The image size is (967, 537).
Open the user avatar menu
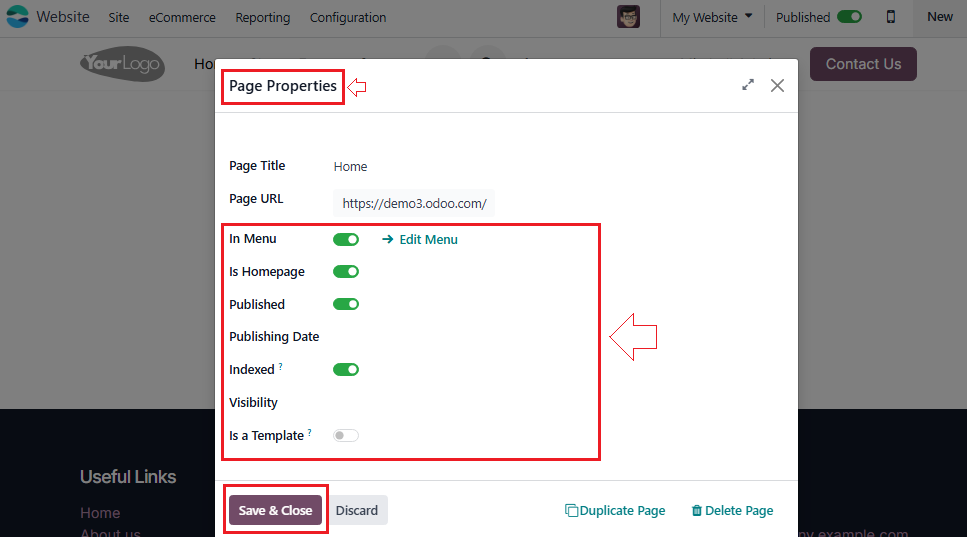(x=628, y=17)
